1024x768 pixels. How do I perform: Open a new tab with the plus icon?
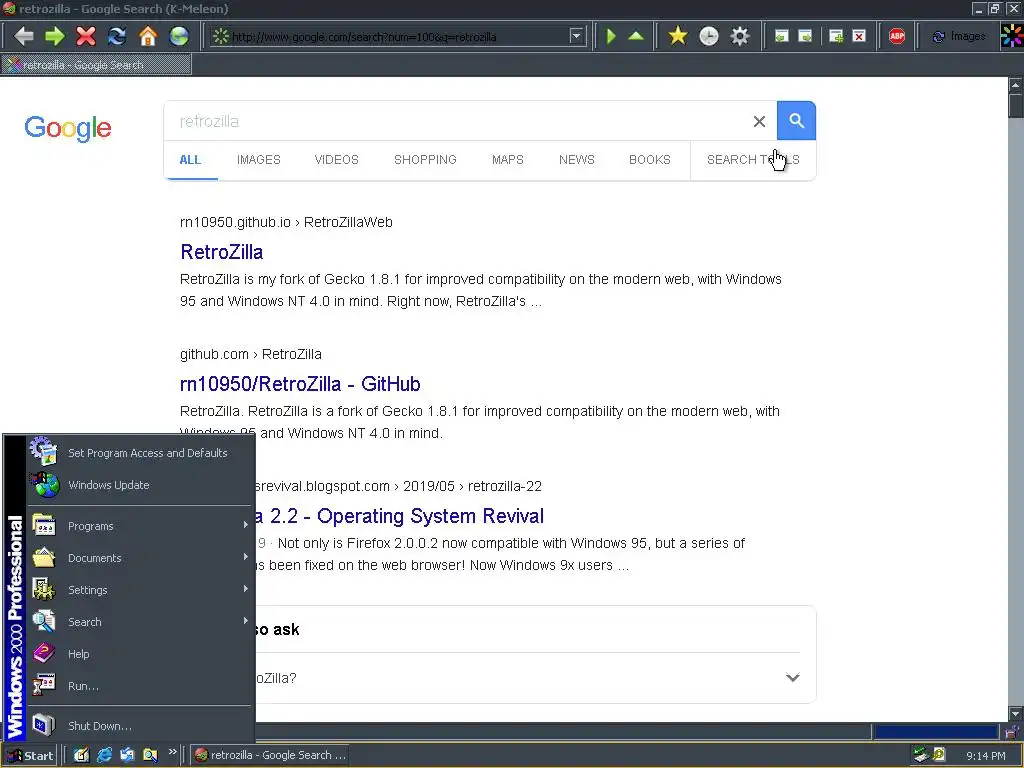[835, 36]
